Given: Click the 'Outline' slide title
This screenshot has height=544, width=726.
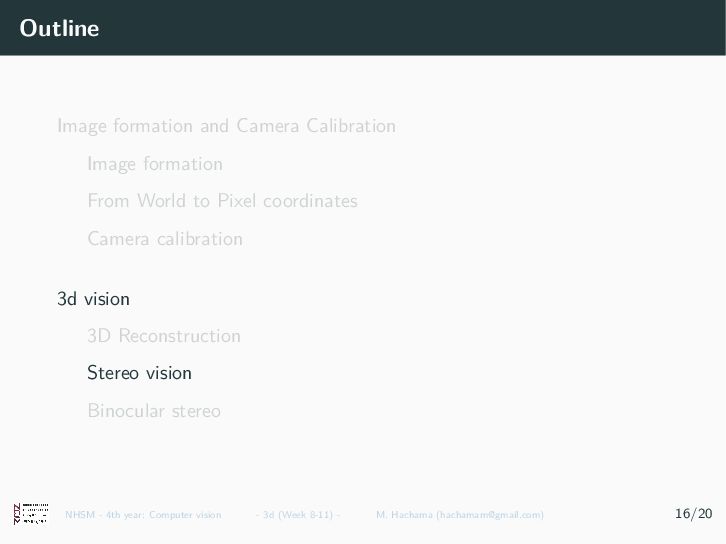Looking at the screenshot, I should (59, 28).
